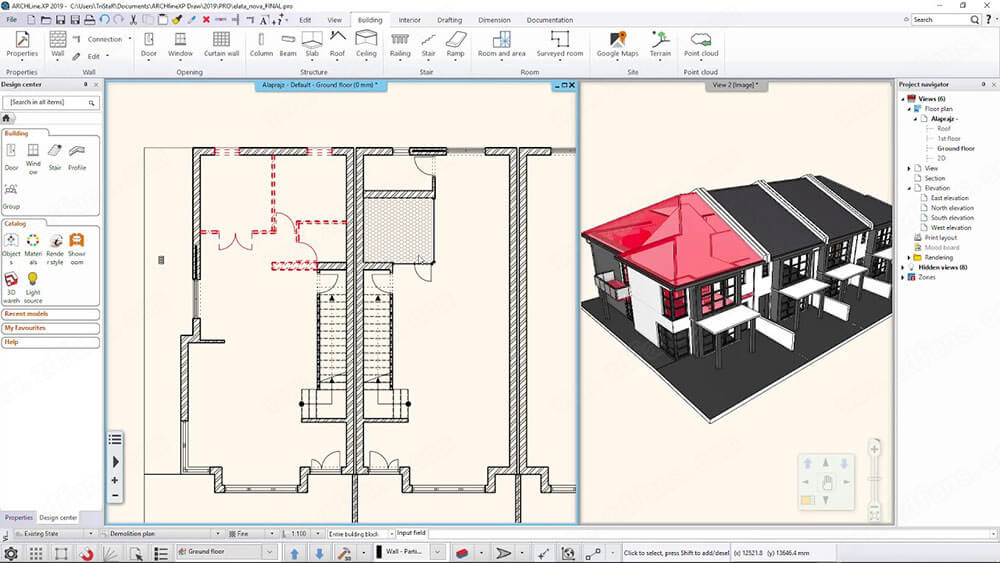Open Material catalog in Design center
This screenshot has width=1000, height=563.
pyautogui.click(x=33, y=247)
